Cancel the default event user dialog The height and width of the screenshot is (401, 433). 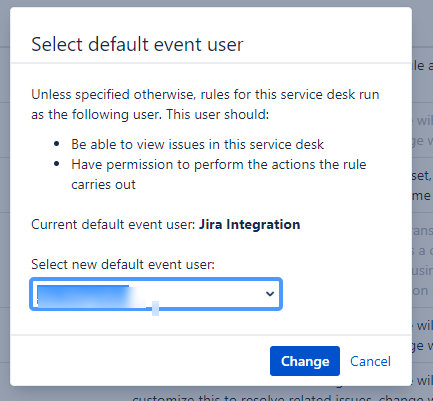click(x=370, y=361)
